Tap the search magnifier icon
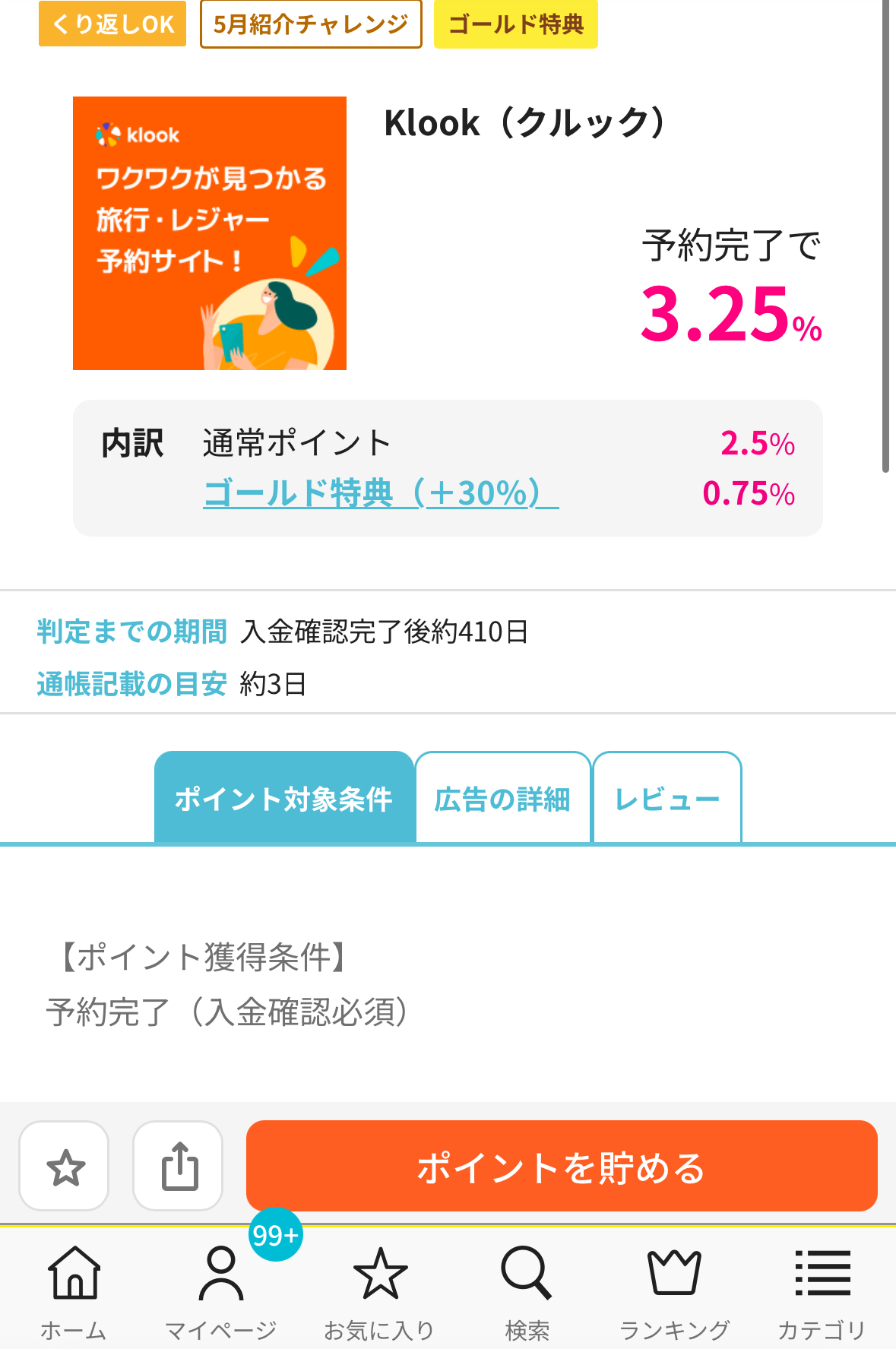This screenshot has width=896, height=1349. (x=526, y=1272)
